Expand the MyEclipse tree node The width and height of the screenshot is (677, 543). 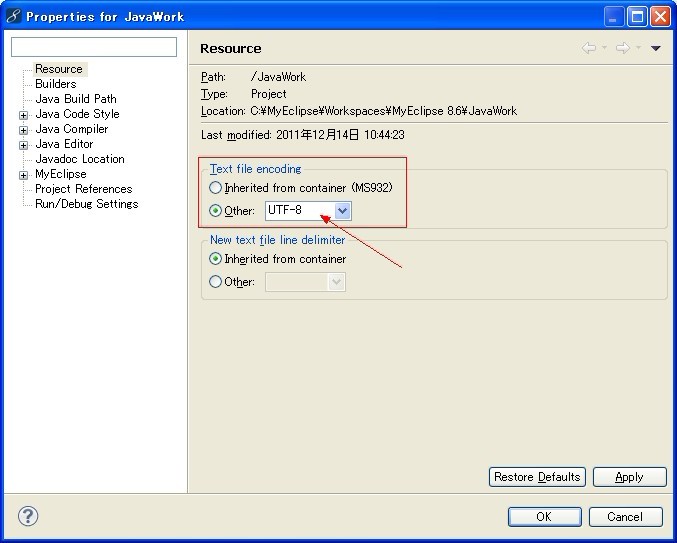[23, 175]
